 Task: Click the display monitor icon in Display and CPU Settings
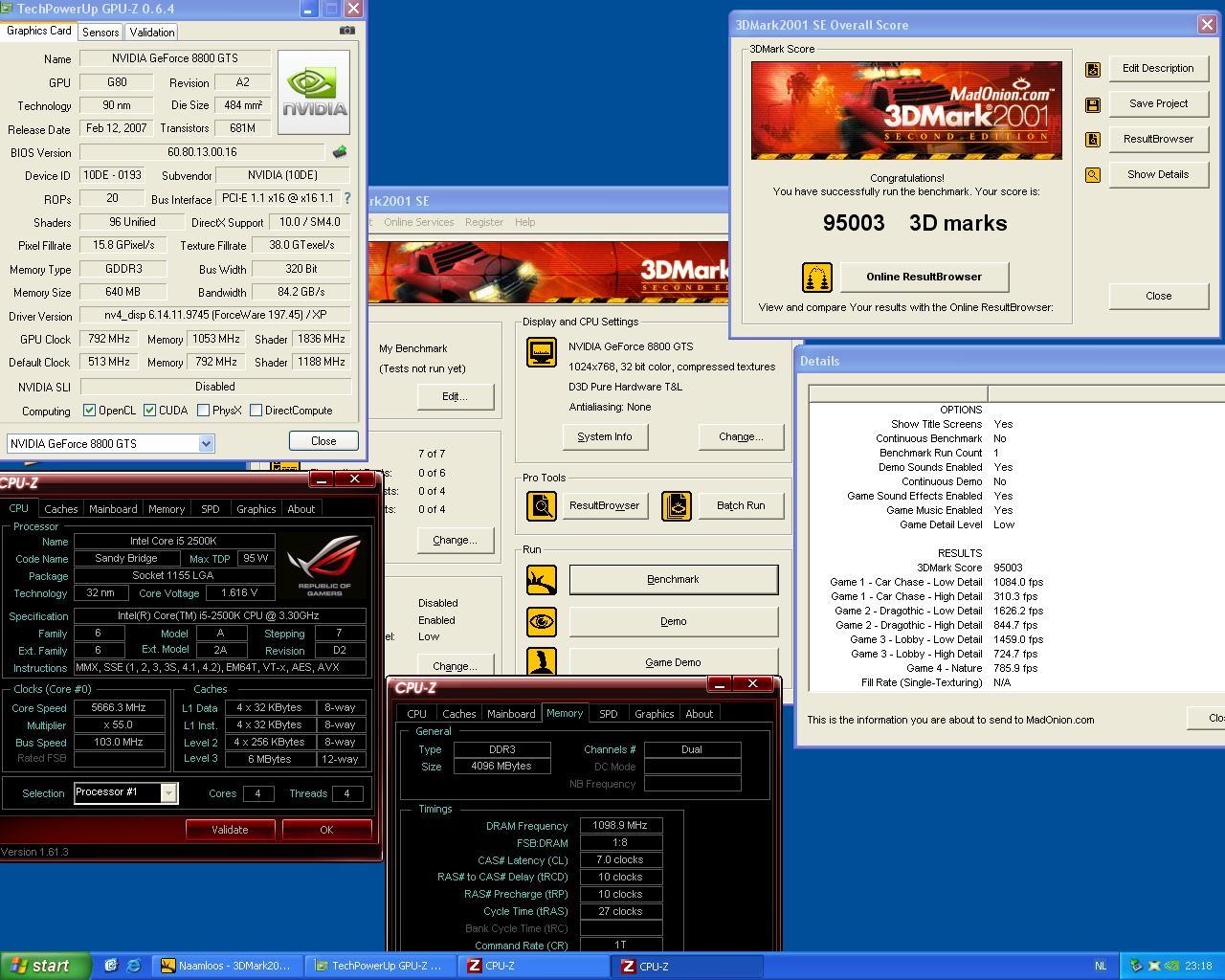coord(542,352)
